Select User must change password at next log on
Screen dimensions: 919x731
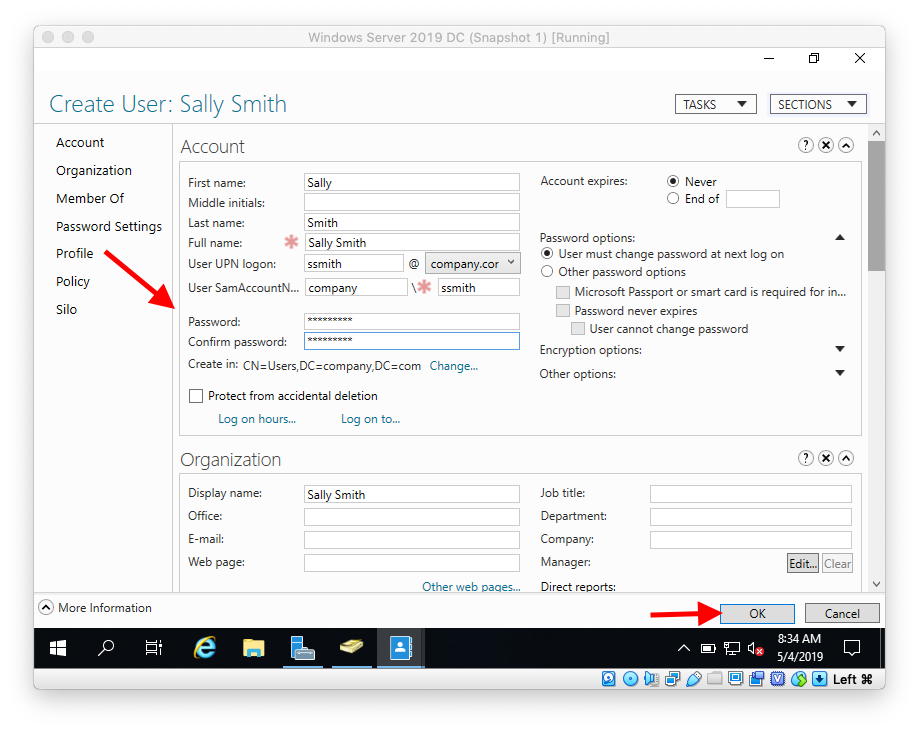(547, 254)
